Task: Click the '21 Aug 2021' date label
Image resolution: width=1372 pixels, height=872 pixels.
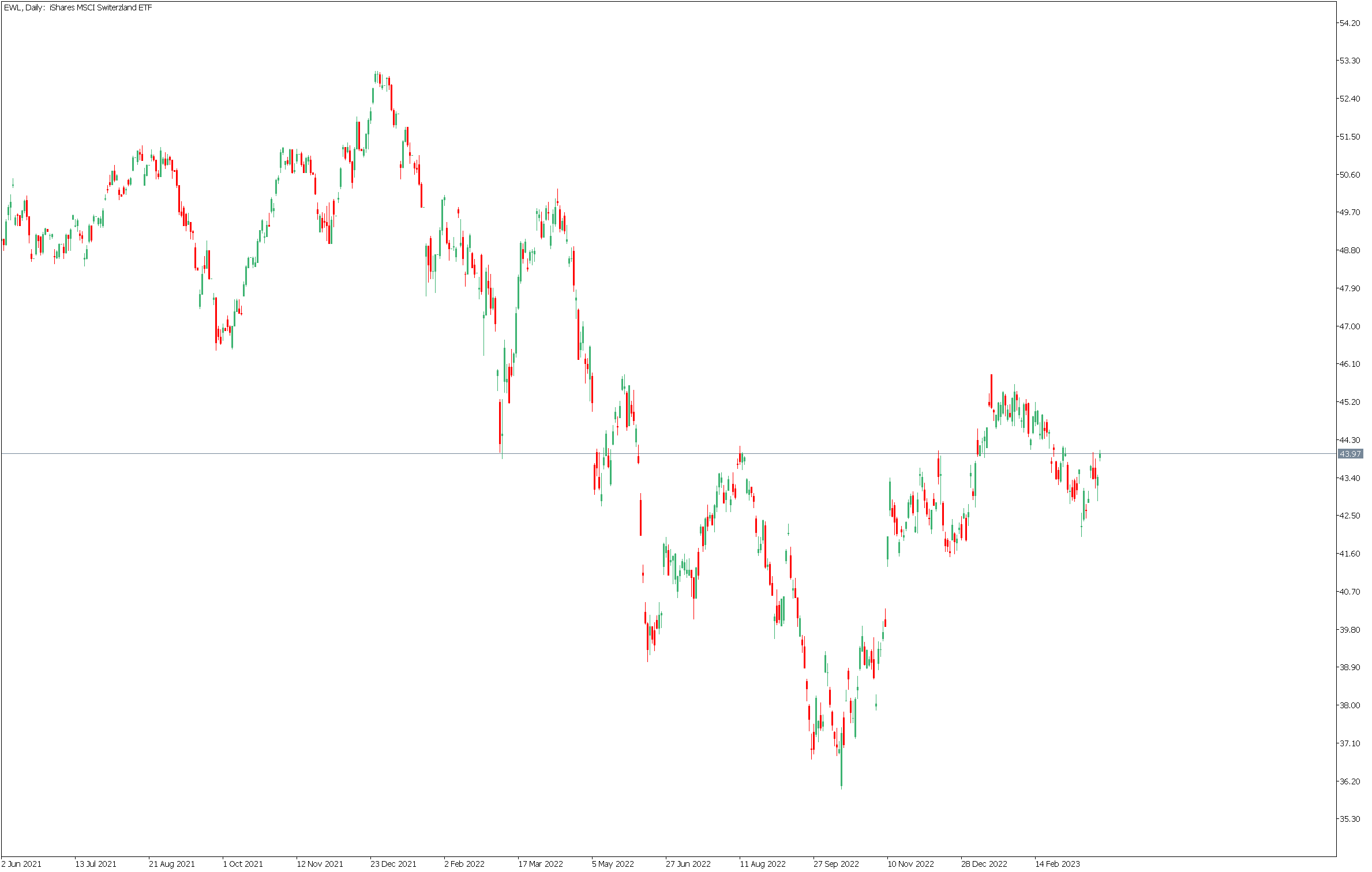Action: click(172, 864)
